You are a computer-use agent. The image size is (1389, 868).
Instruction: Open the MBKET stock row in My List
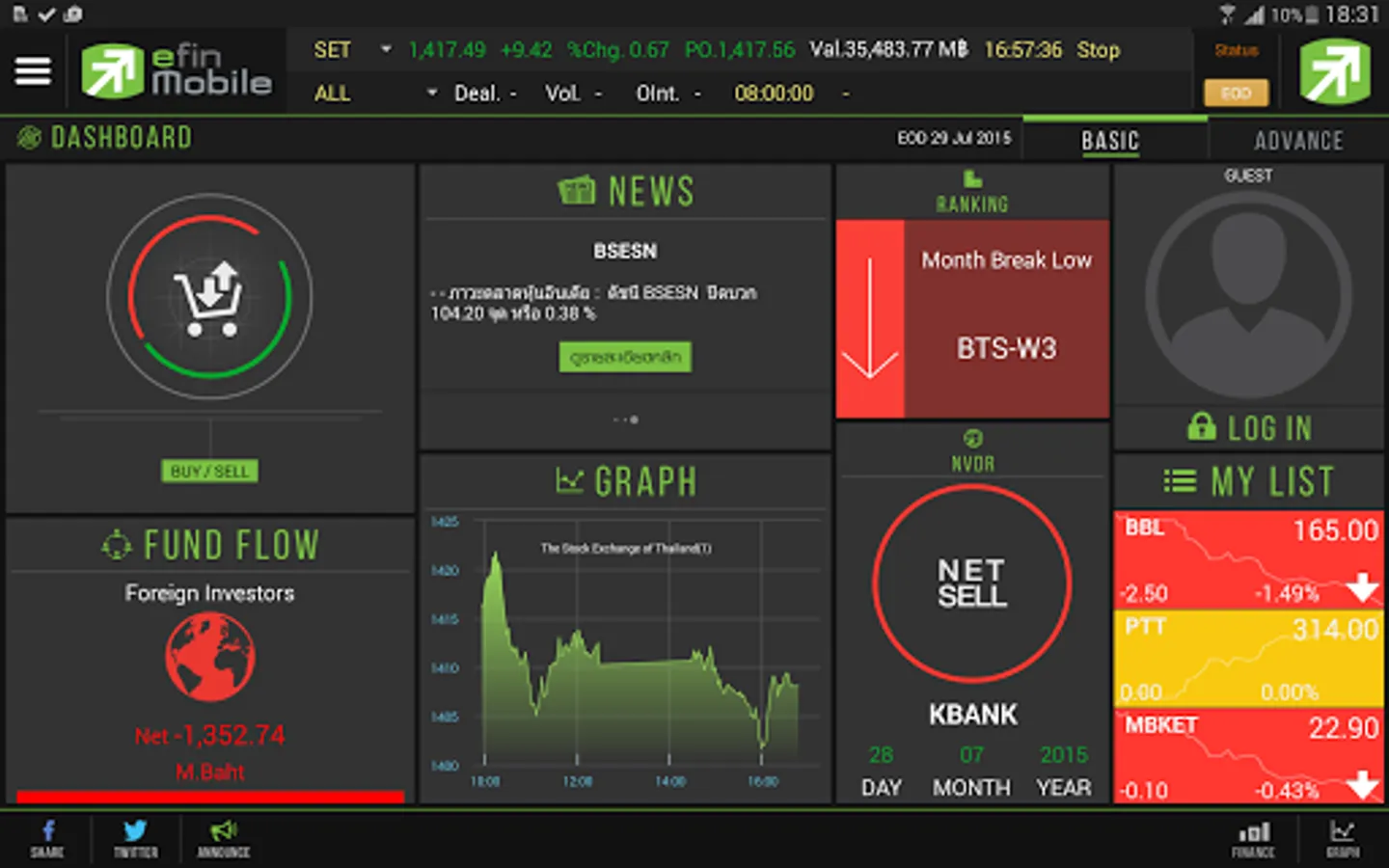[x=1248, y=756]
